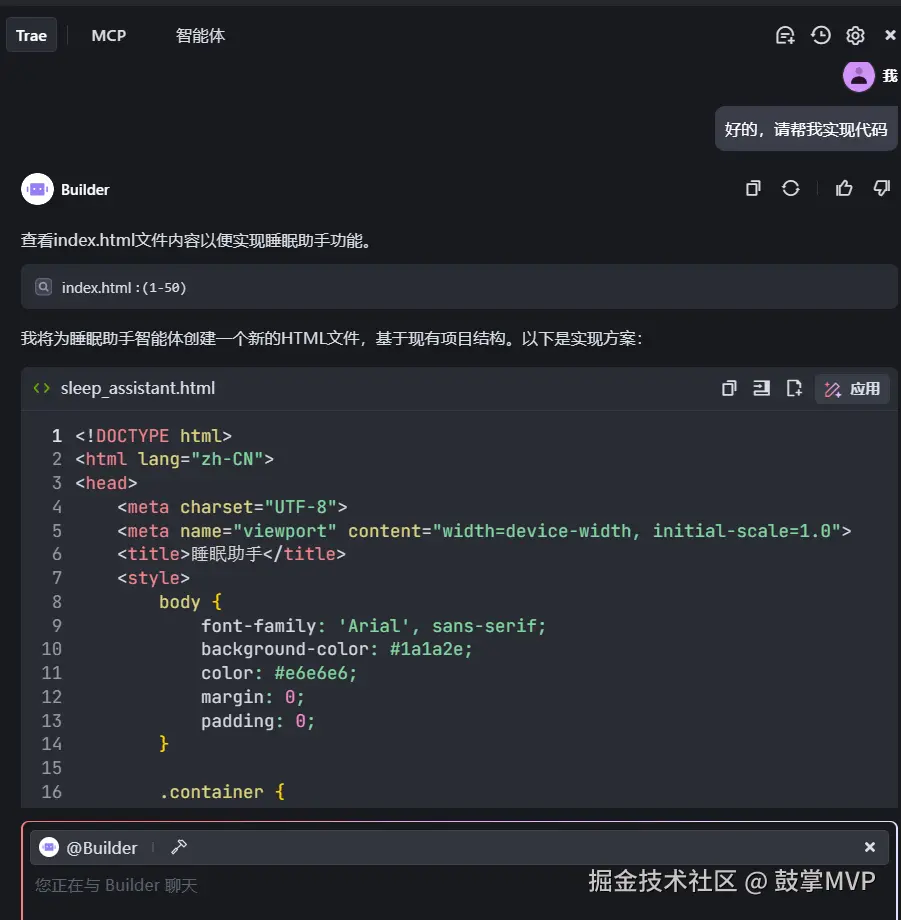Click the 我将为睡眠助手智能体 paragraph text
The height and width of the screenshot is (920, 901).
coord(332,339)
